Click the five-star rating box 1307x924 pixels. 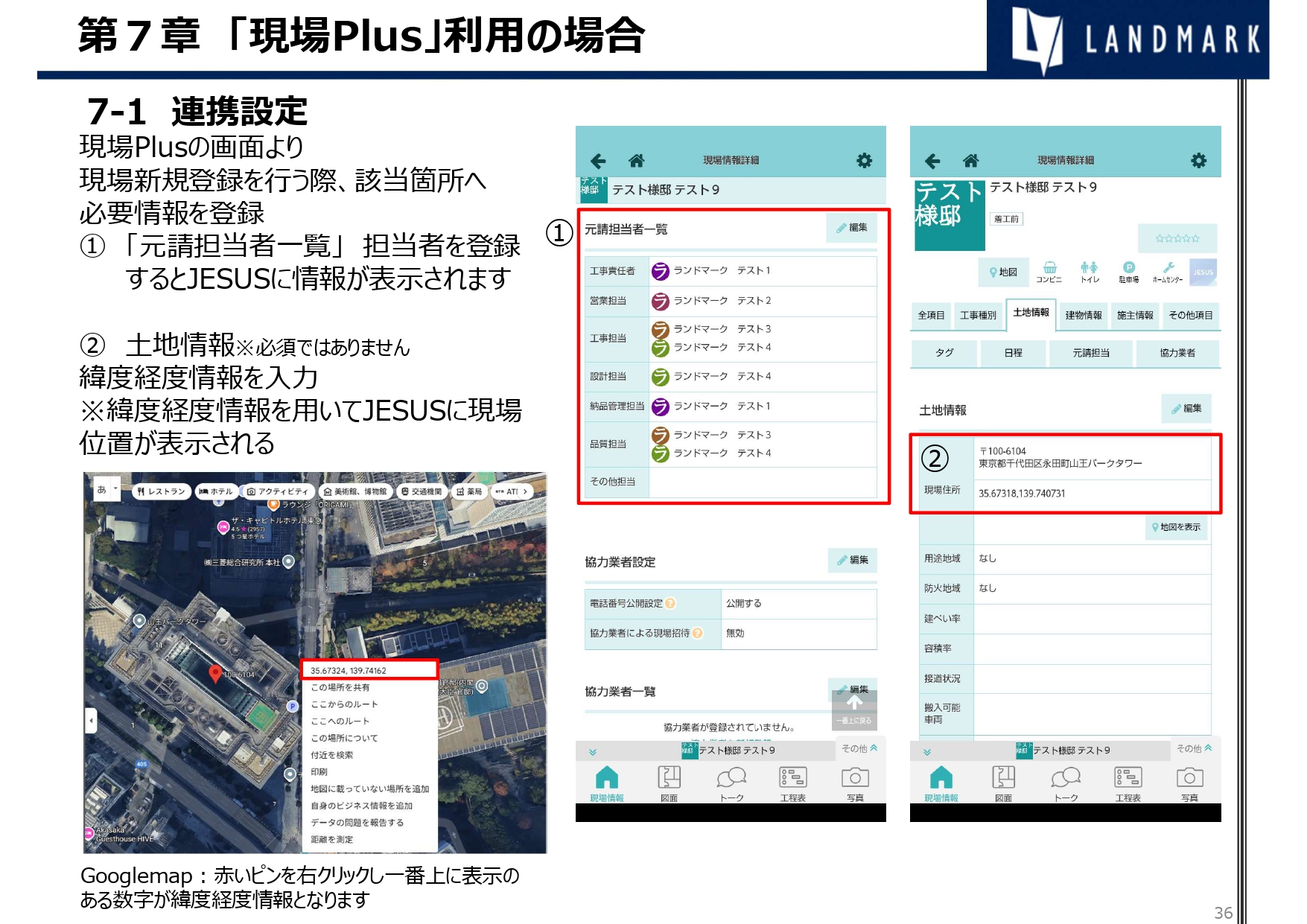[x=1177, y=239]
